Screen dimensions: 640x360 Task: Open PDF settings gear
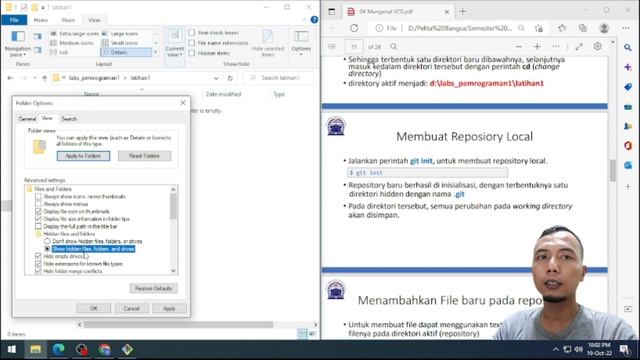click(598, 47)
